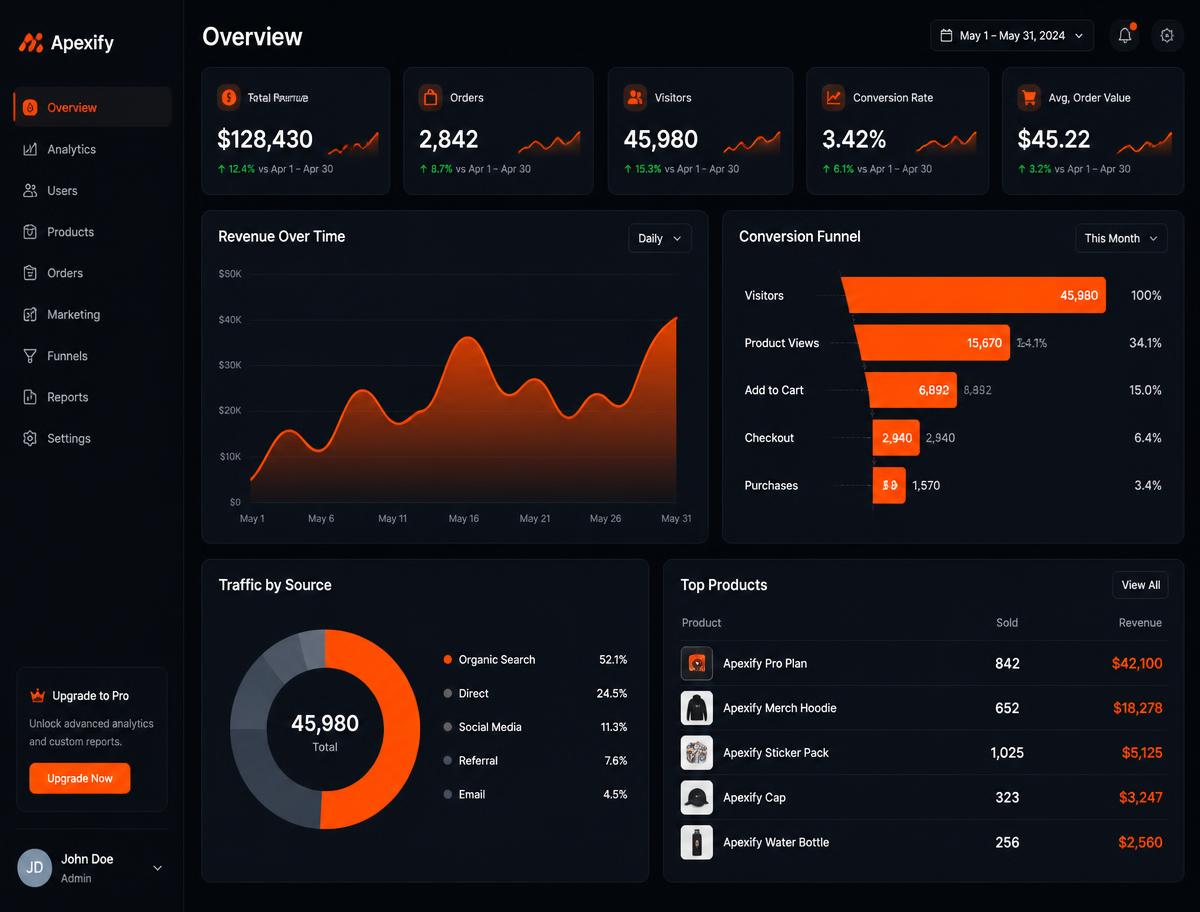Click the dollar icon on Total Revenue card
Screen dimensions: 1200x912
click(229, 97)
